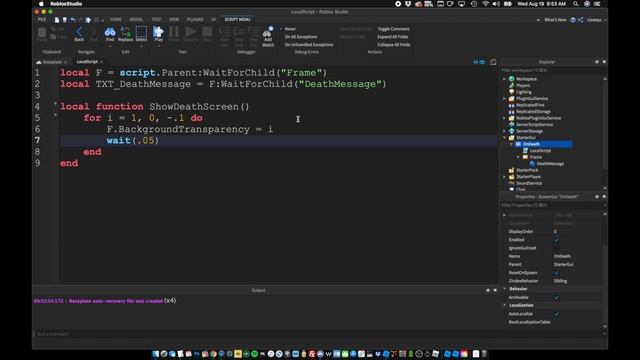Select On All Exceptions option

click(301, 37)
